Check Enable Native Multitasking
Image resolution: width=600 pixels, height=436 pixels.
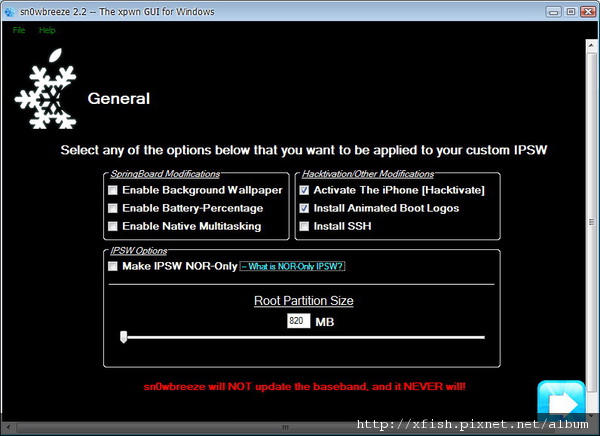tap(112, 226)
